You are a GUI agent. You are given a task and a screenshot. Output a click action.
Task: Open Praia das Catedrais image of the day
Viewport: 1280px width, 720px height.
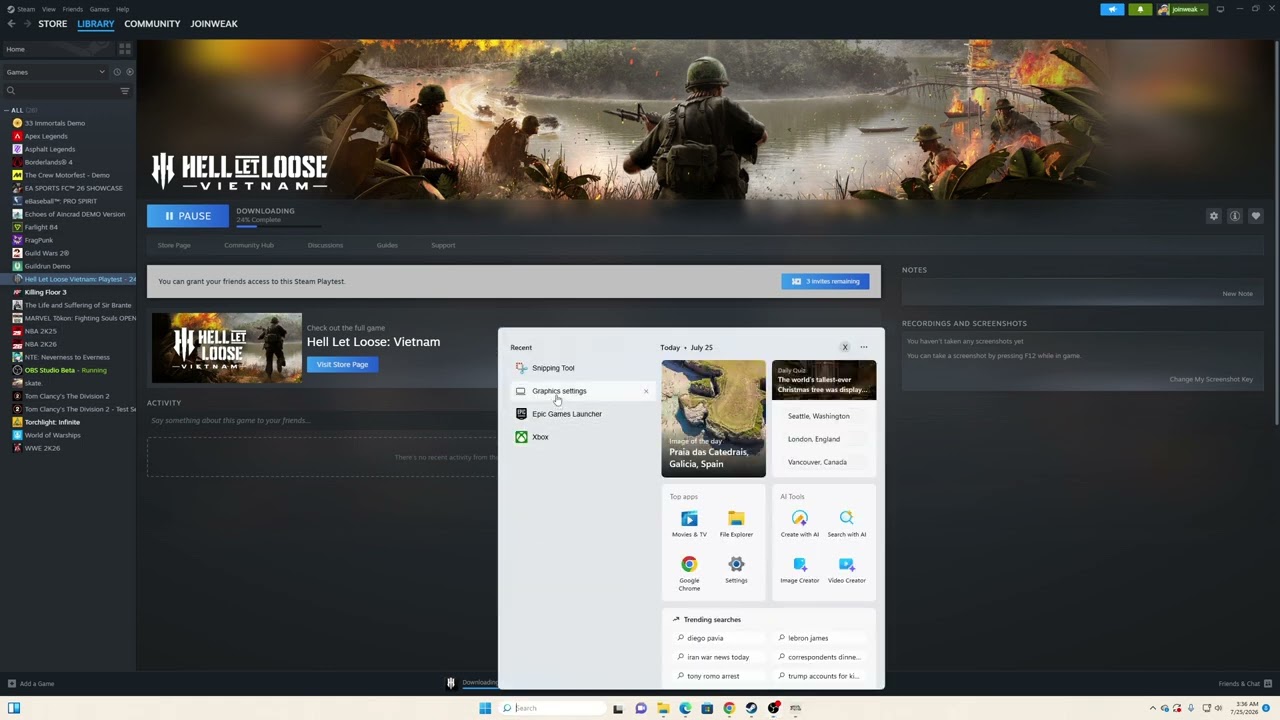click(713, 418)
